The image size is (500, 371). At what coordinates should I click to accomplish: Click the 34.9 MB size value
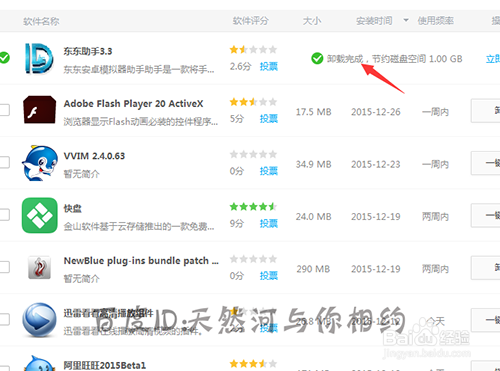(x=313, y=164)
